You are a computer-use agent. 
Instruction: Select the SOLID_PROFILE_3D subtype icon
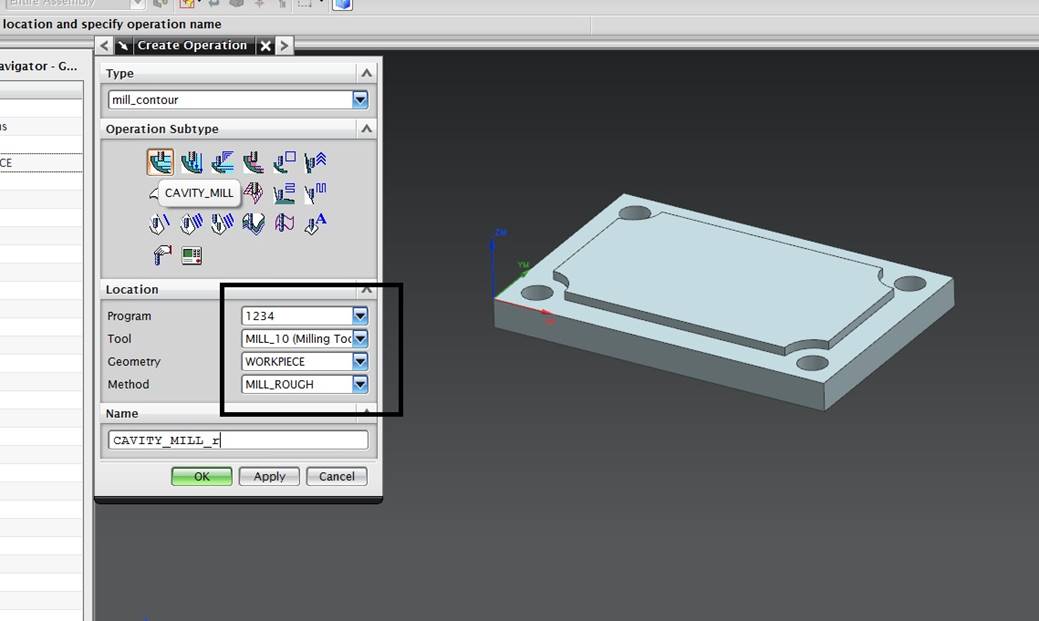(253, 223)
